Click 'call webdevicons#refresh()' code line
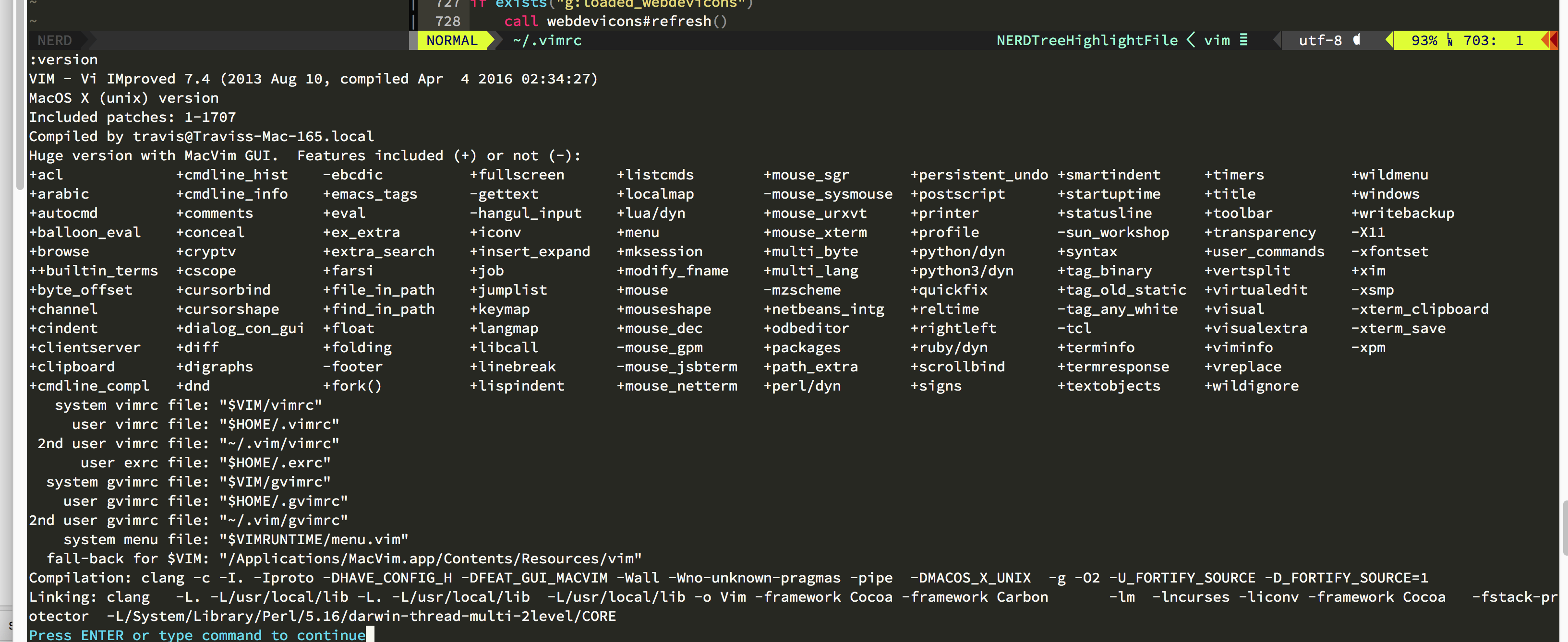Viewport: 1568px width, 642px height. (x=615, y=21)
